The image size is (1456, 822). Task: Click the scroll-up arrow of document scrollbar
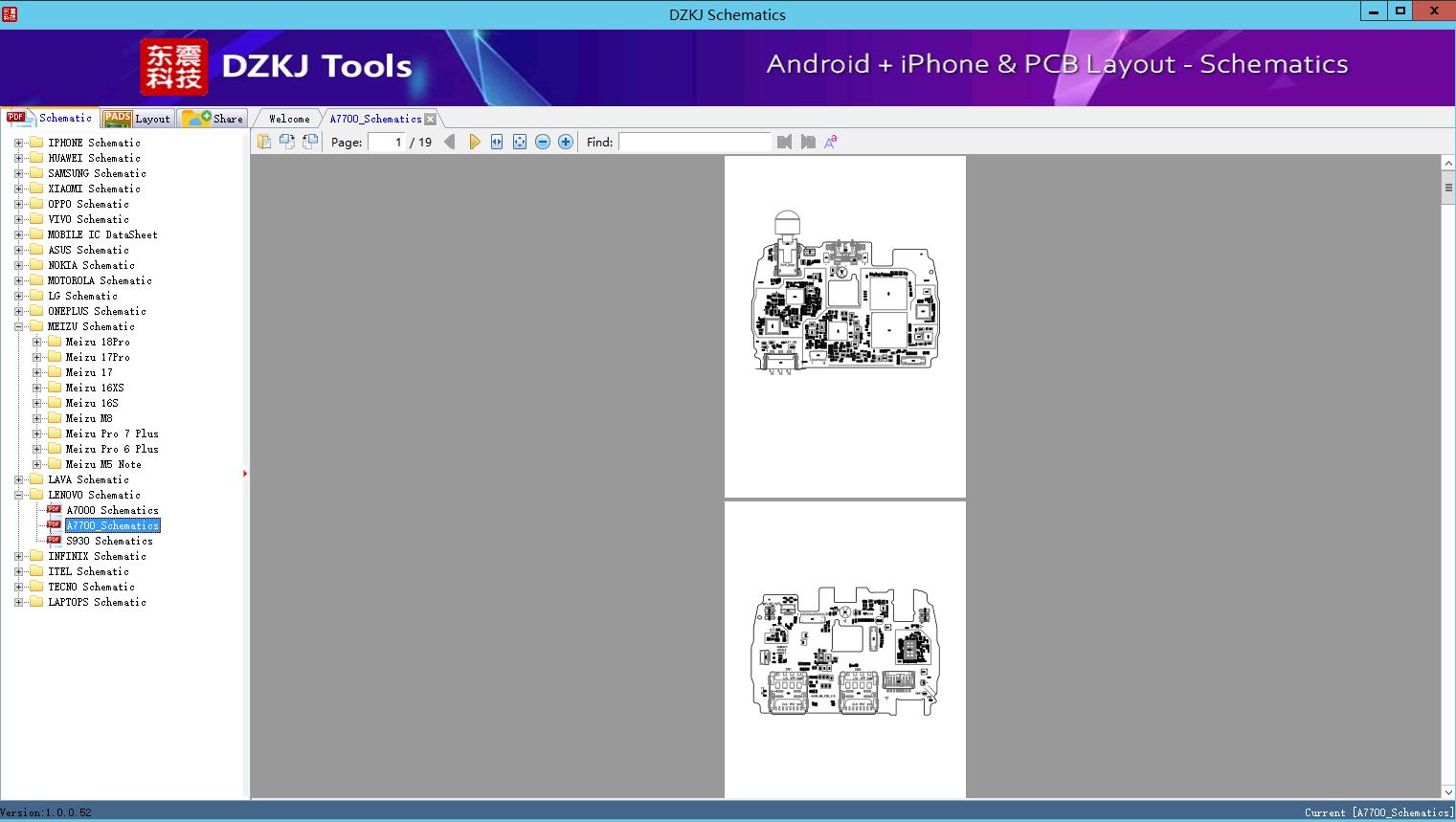pos(1448,164)
